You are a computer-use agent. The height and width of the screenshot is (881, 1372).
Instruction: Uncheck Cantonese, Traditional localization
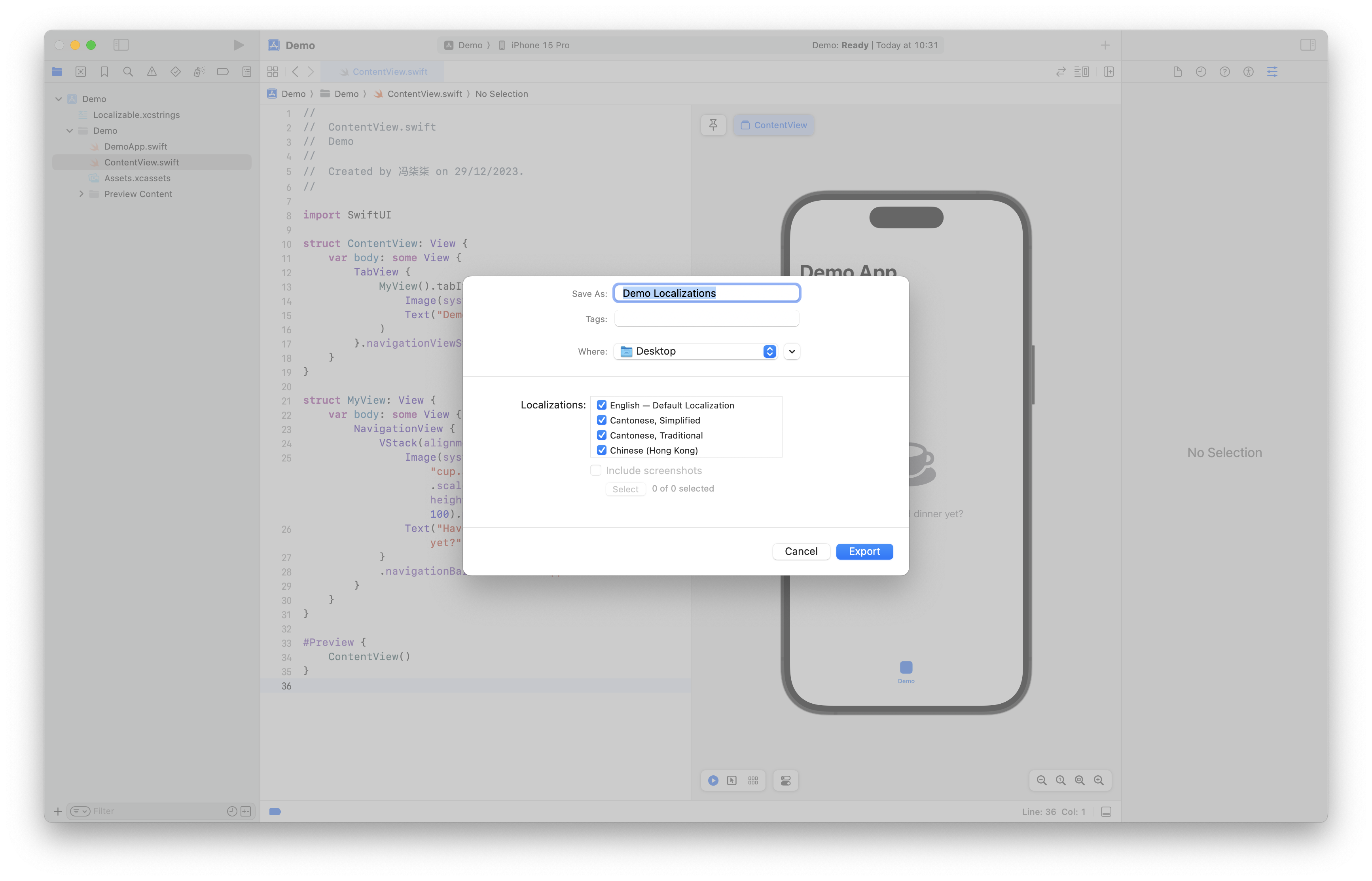[601, 435]
